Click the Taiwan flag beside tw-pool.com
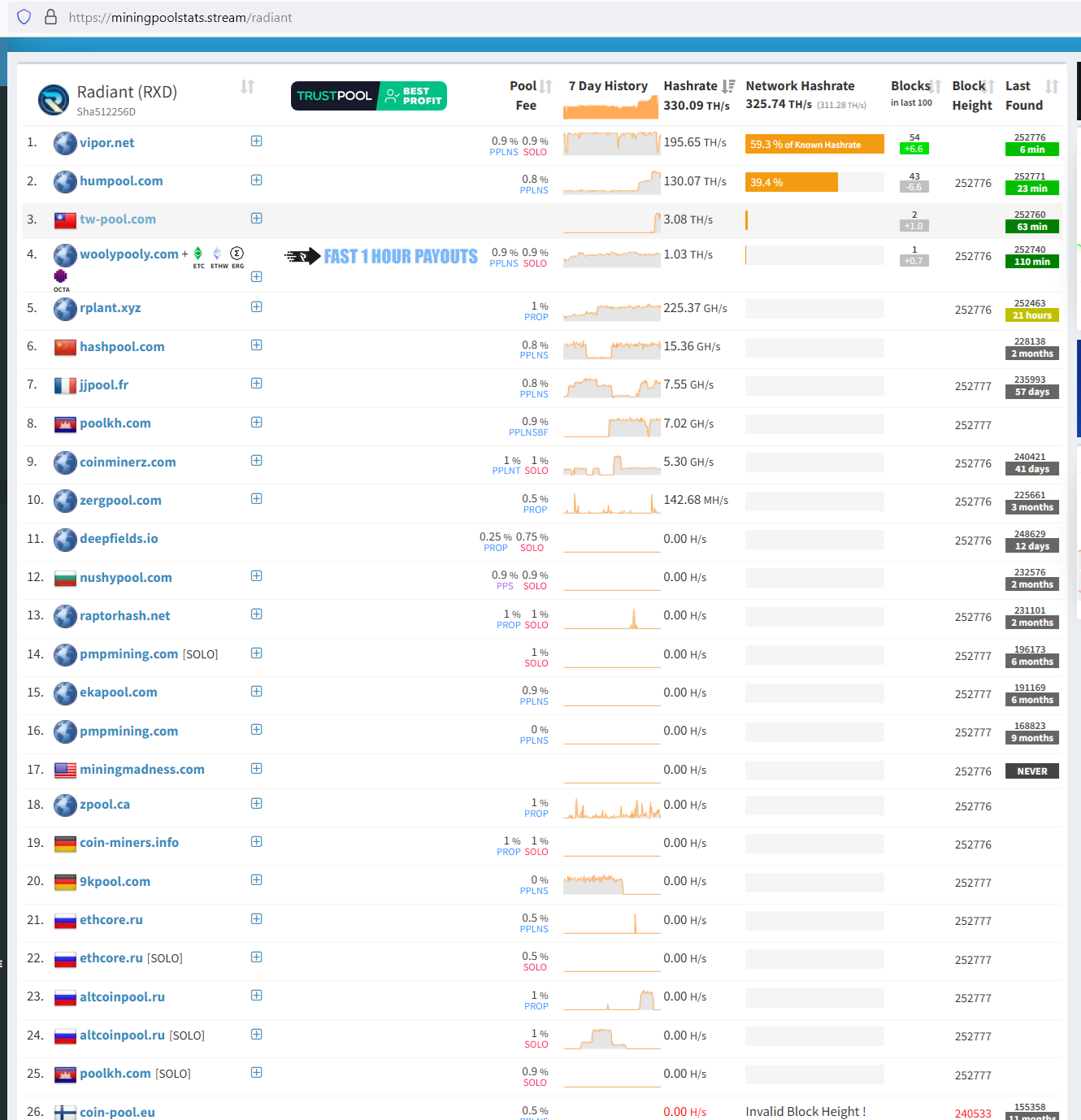 65,220
